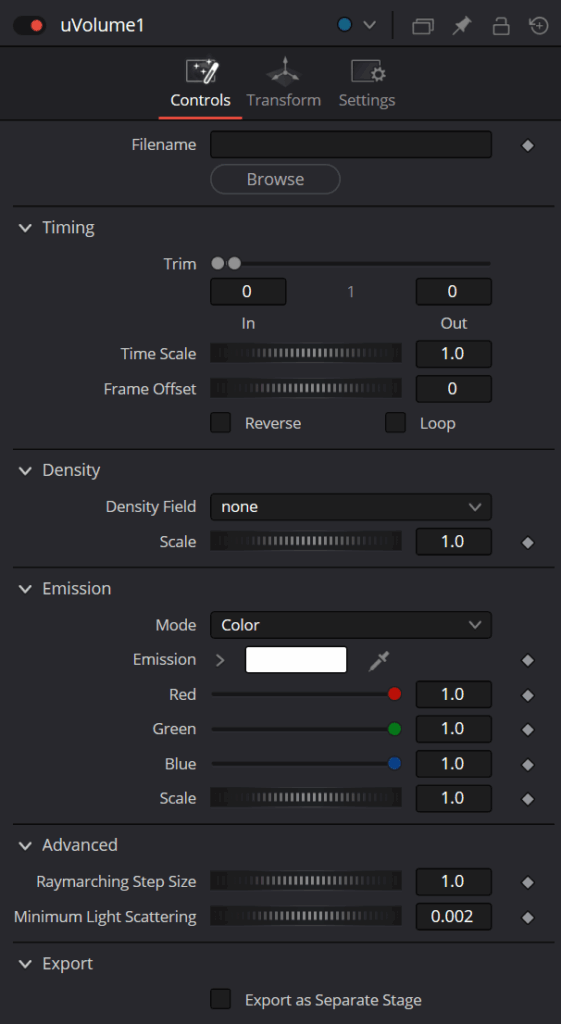Click the reset settings icon
The height and width of the screenshot is (1024, 561).
[539, 26]
